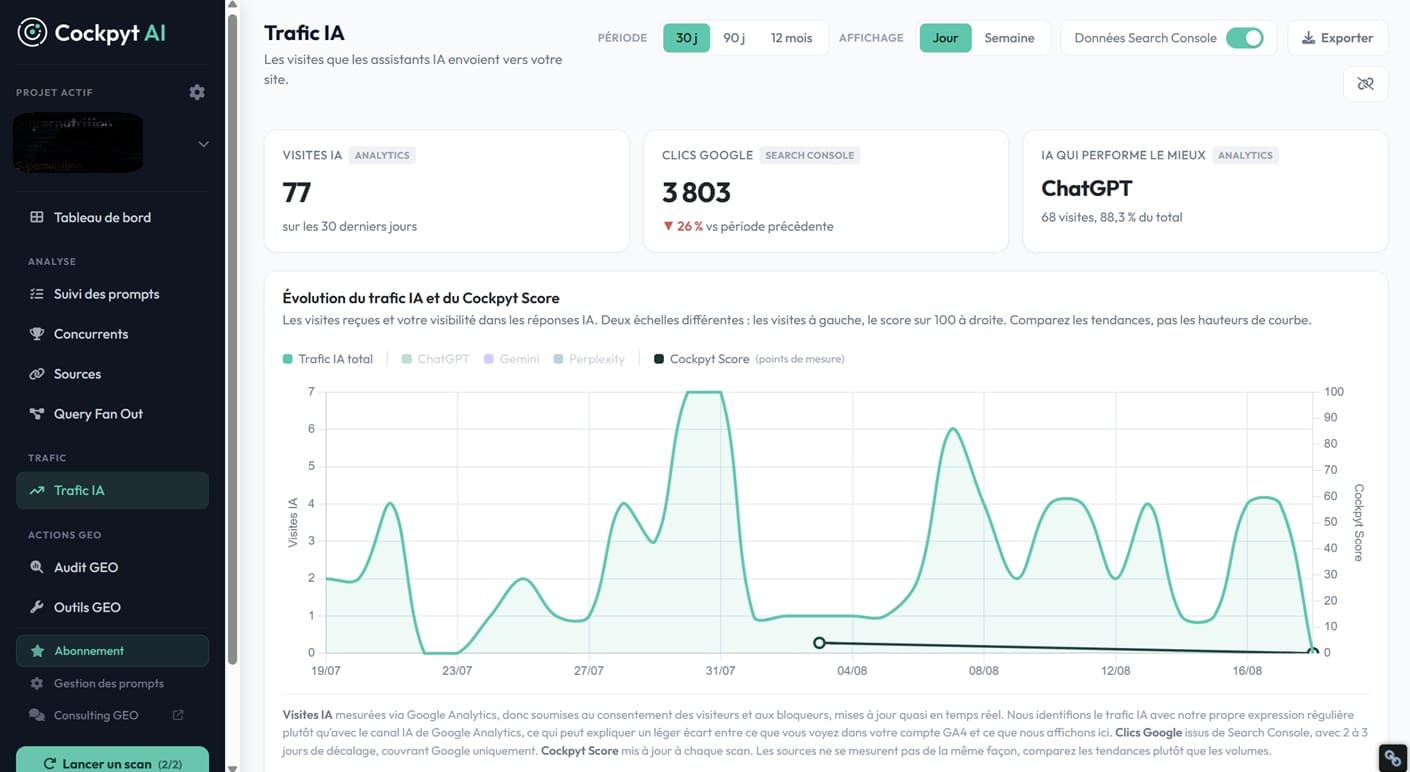The width and height of the screenshot is (1410, 772).
Task: Open the Audit GEO page
Action: (112, 567)
